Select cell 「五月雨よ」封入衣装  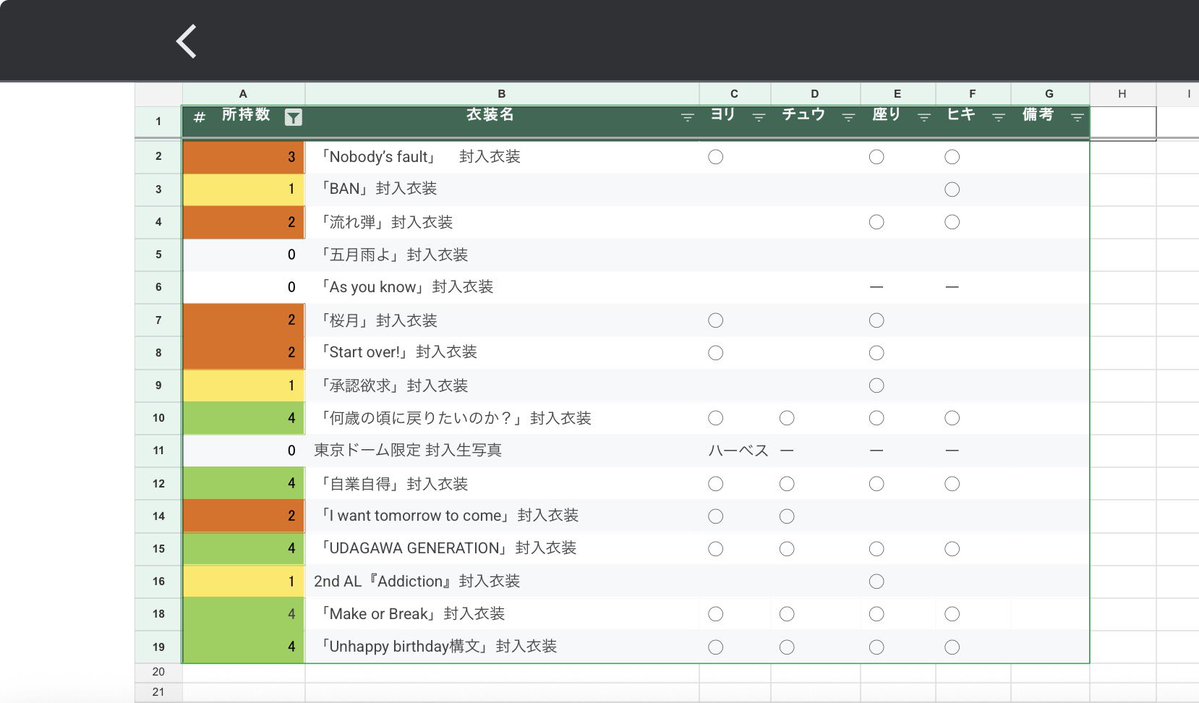click(502, 254)
